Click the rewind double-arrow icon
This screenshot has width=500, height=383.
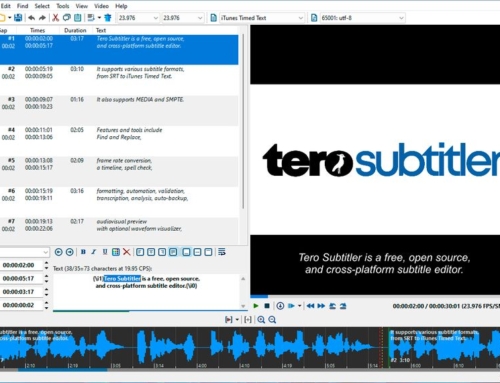pos(310,306)
